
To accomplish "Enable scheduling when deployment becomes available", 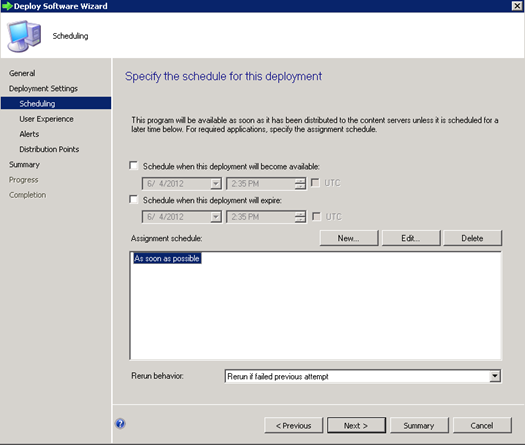I will 134,166.
